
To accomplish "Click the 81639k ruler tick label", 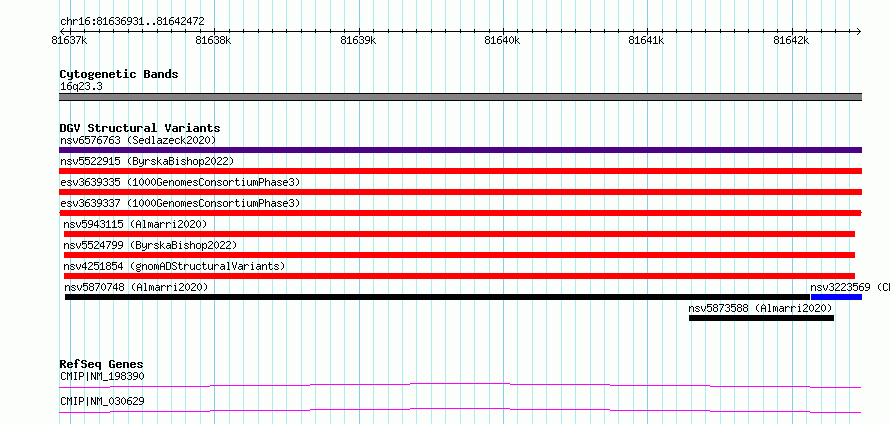I will point(358,41).
